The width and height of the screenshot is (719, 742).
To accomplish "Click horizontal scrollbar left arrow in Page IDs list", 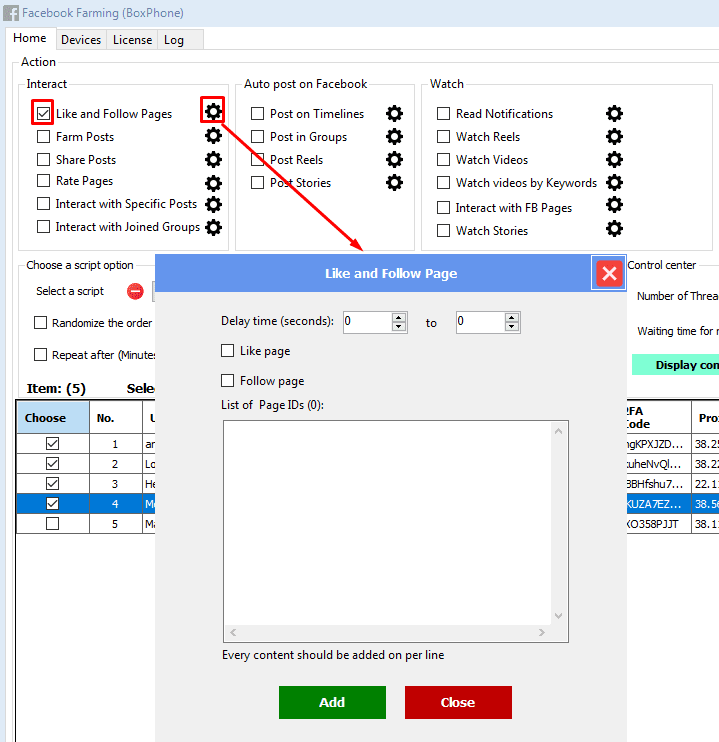I will [x=233, y=632].
